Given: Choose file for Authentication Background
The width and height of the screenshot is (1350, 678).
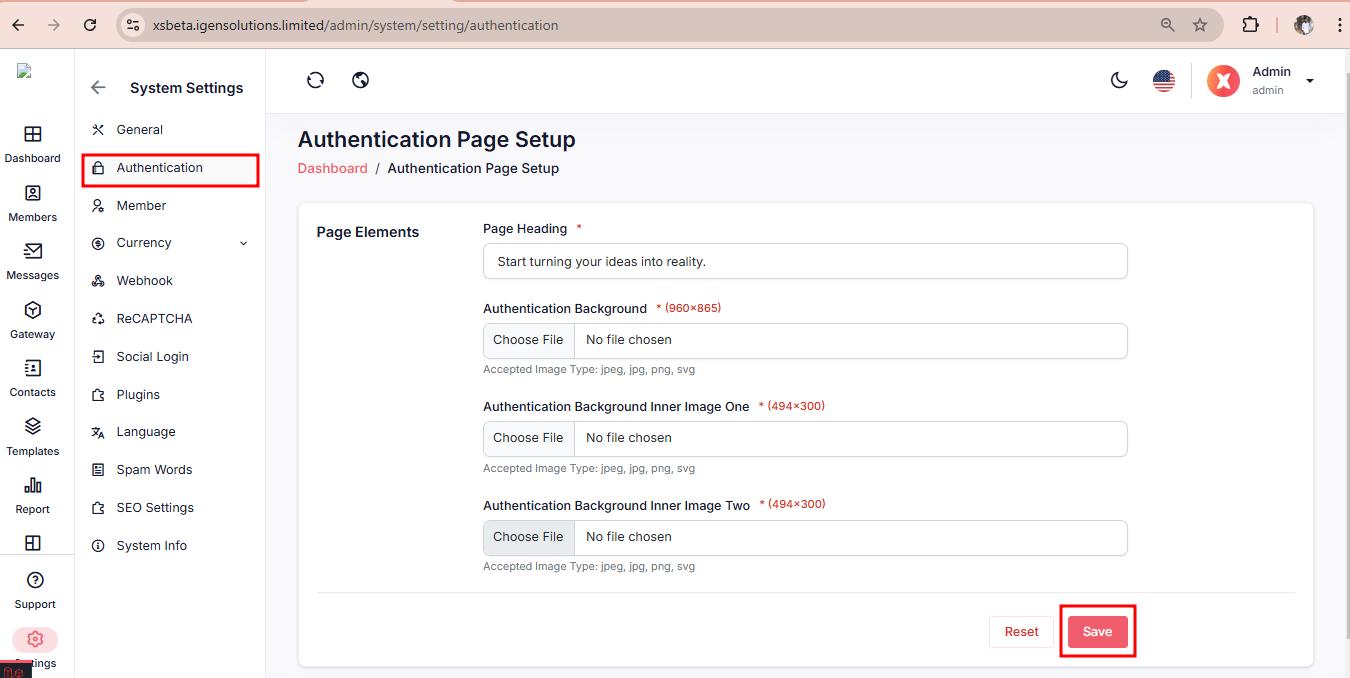Looking at the screenshot, I should point(528,340).
